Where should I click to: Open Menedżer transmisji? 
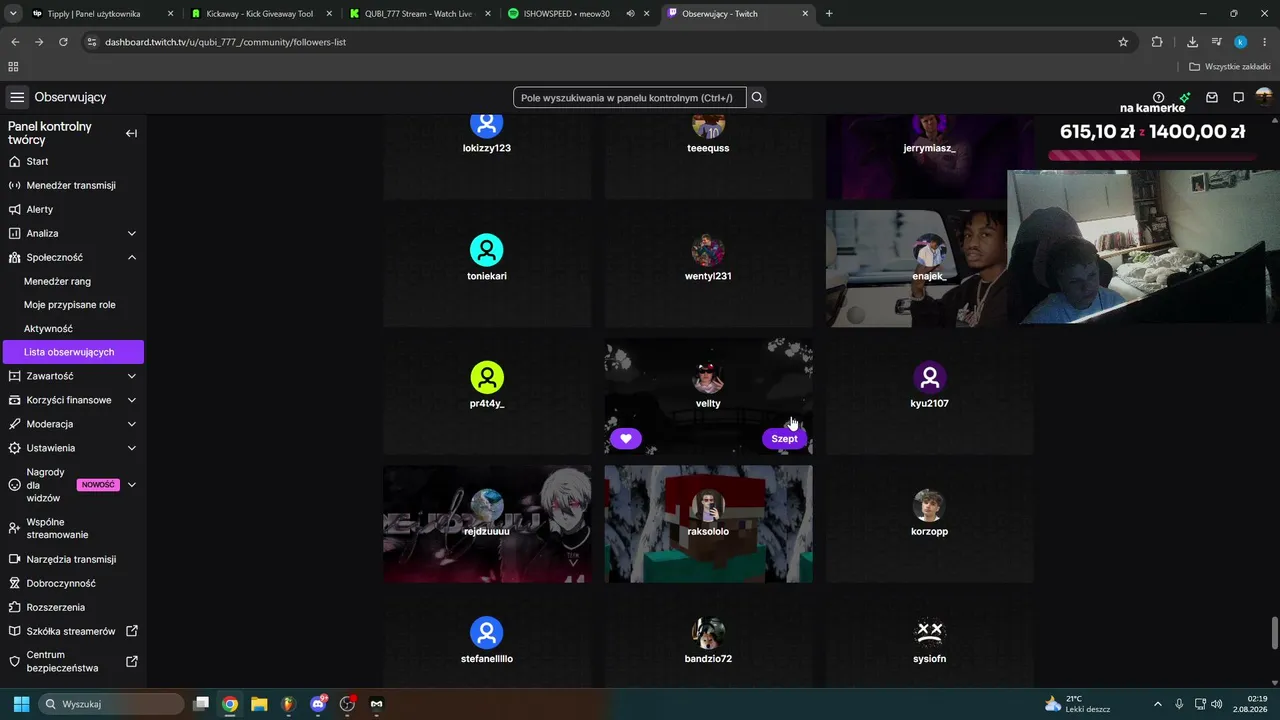click(73, 185)
